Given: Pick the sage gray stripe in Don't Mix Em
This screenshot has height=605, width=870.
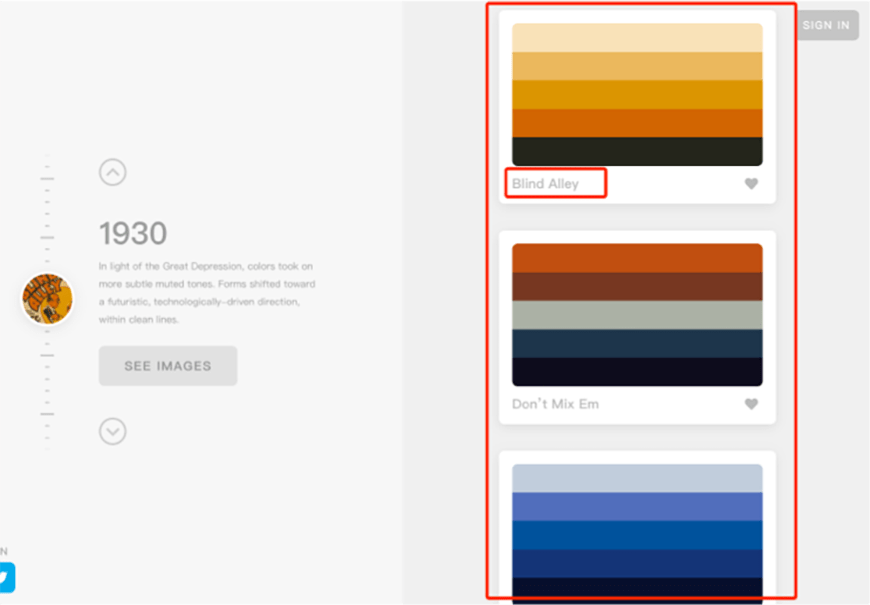Looking at the screenshot, I should (637, 315).
